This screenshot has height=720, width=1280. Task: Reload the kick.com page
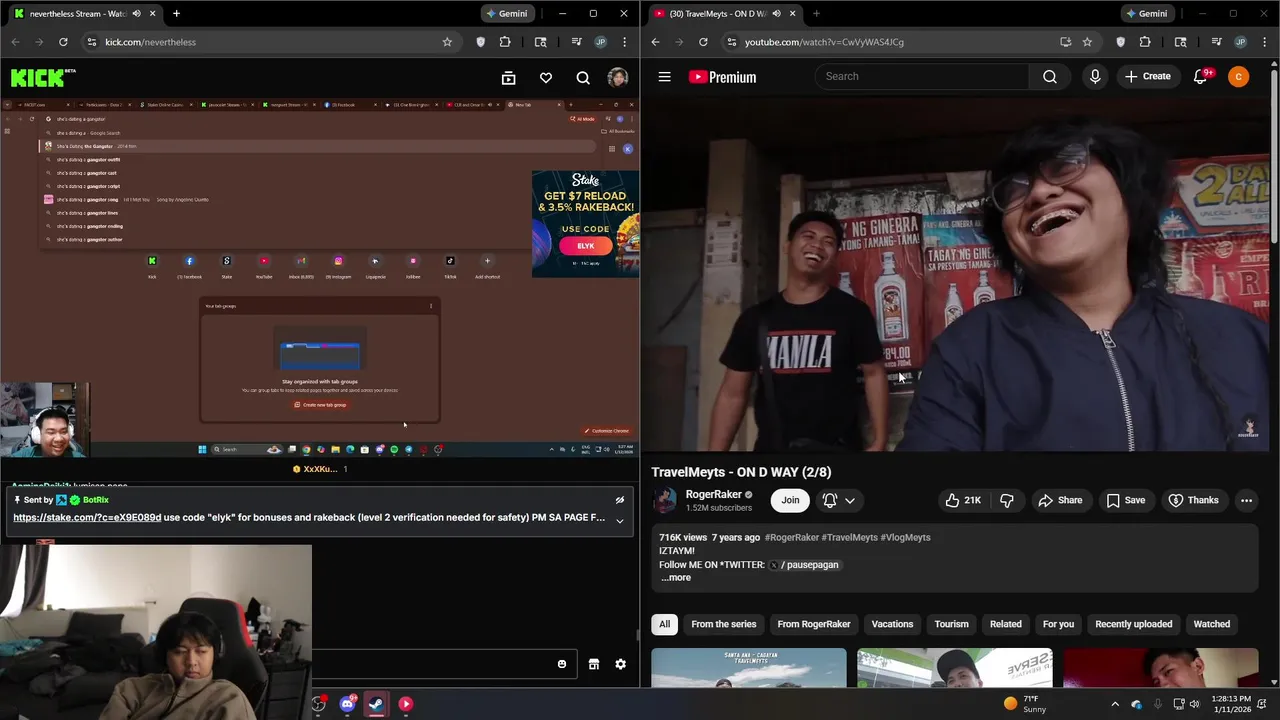tap(63, 42)
